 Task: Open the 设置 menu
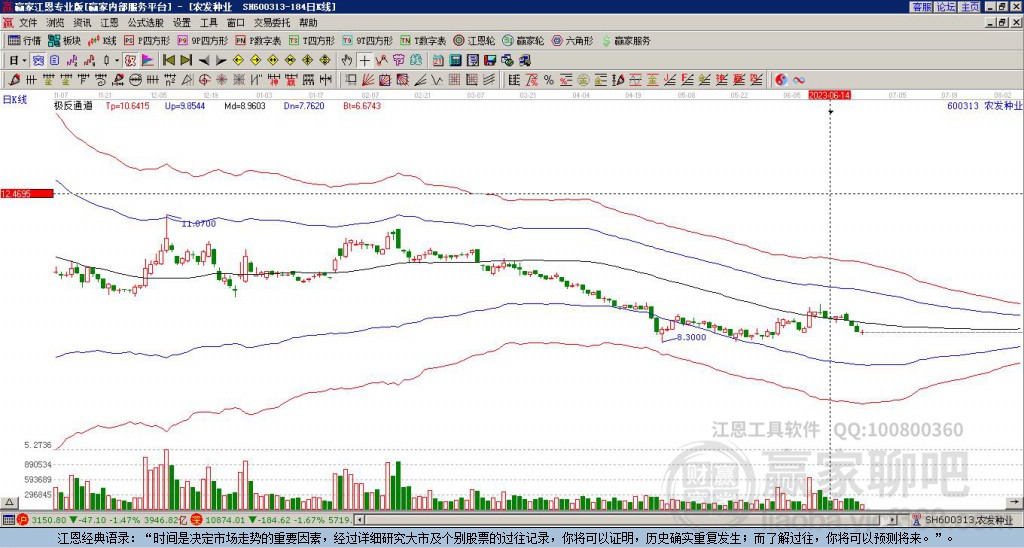pyautogui.click(x=182, y=23)
